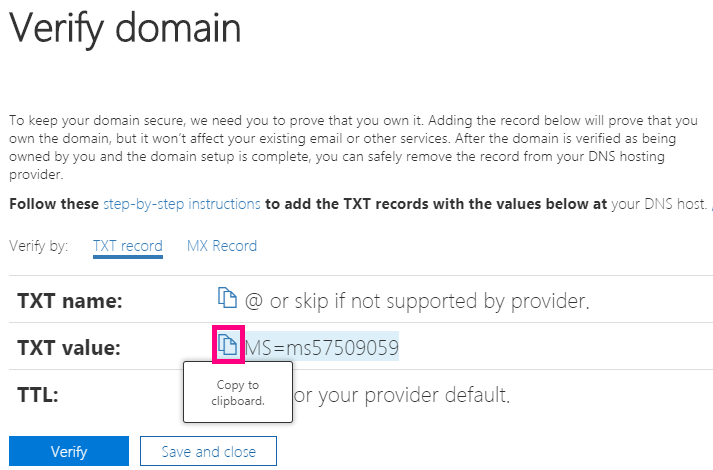Click the 'or your provider default' TTL text

click(x=402, y=395)
